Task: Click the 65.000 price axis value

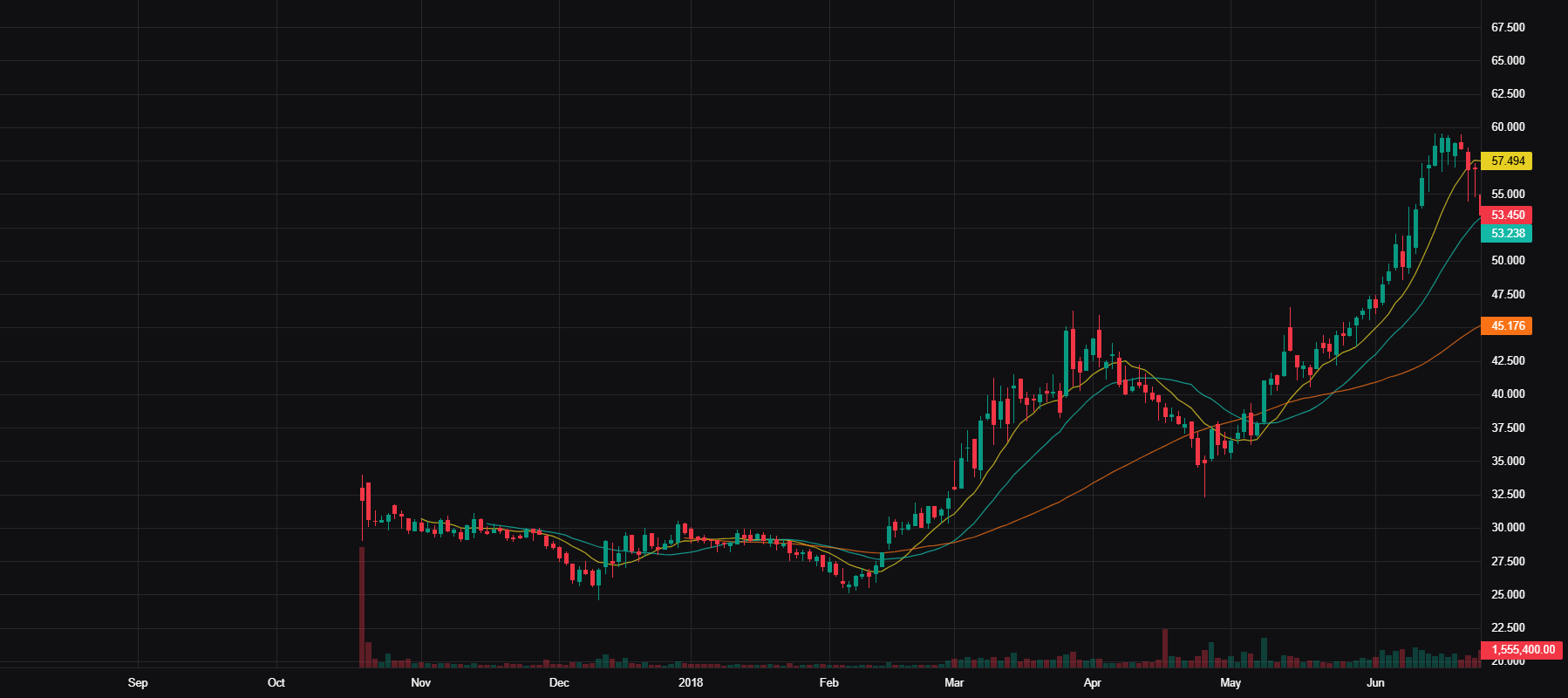Action: coord(1508,60)
